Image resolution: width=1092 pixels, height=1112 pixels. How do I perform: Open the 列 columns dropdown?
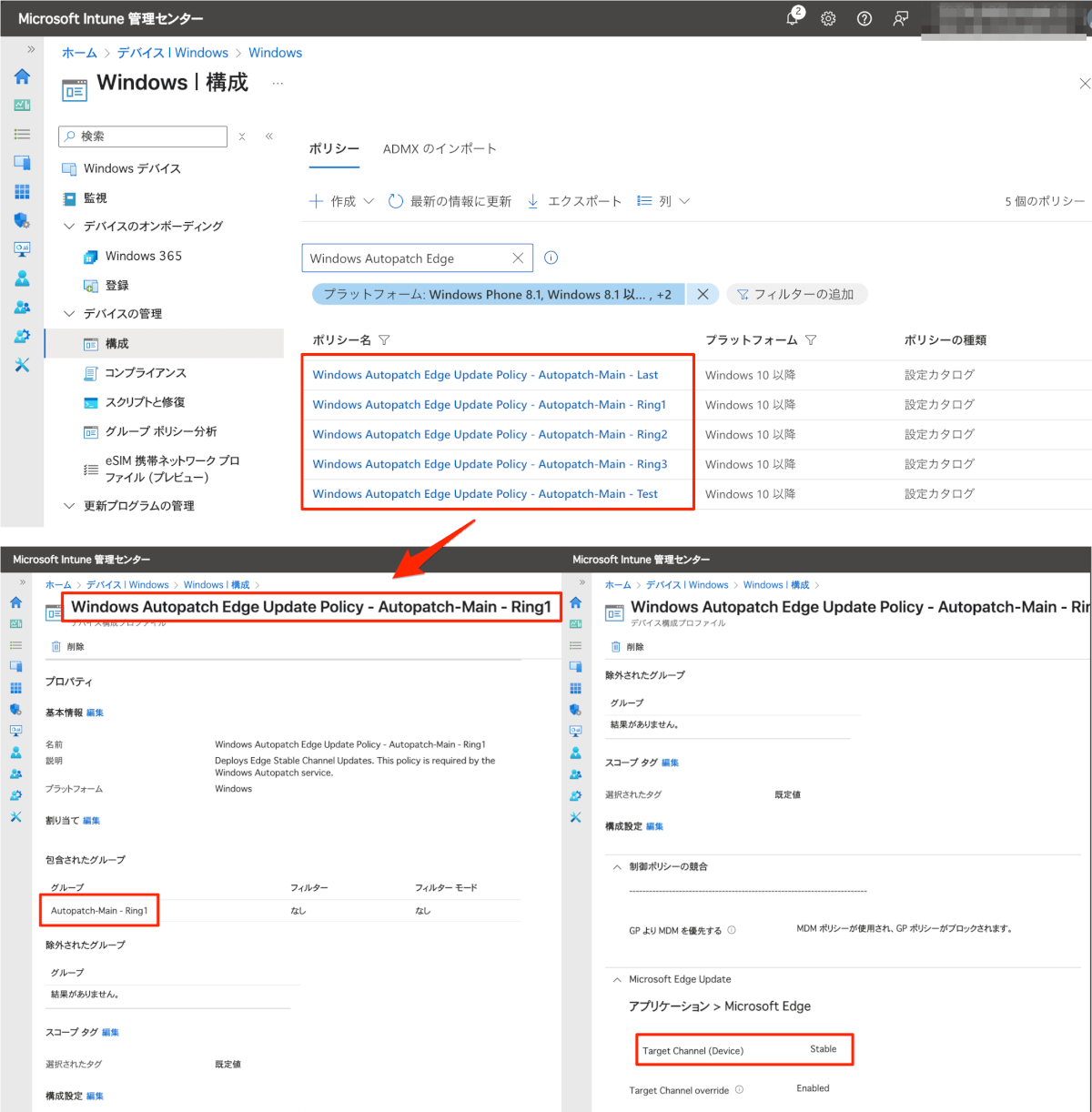(663, 201)
